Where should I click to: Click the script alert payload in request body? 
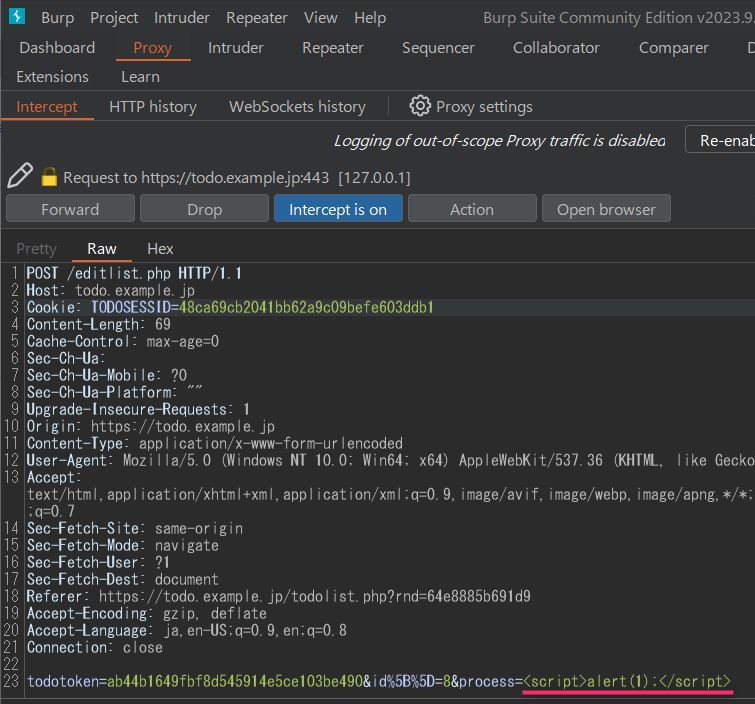(x=627, y=681)
